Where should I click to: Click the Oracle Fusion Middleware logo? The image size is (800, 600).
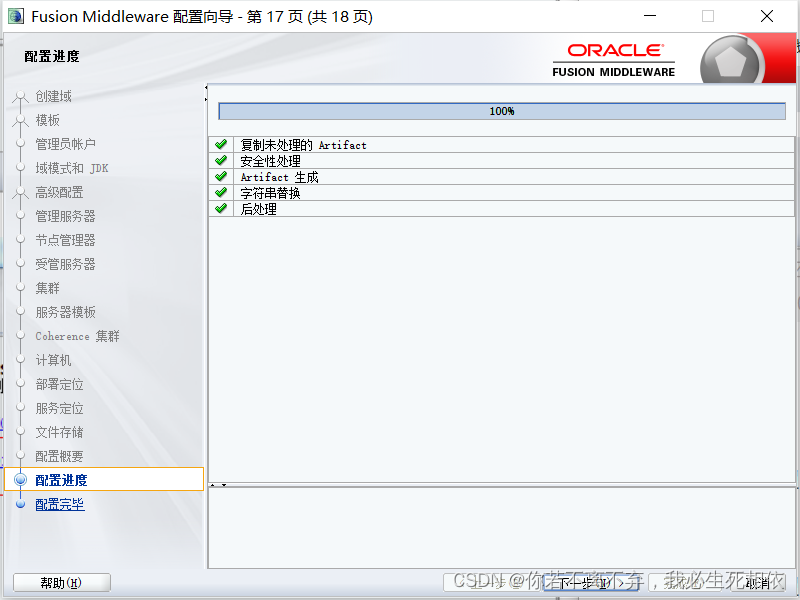click(x=614, y=60)
